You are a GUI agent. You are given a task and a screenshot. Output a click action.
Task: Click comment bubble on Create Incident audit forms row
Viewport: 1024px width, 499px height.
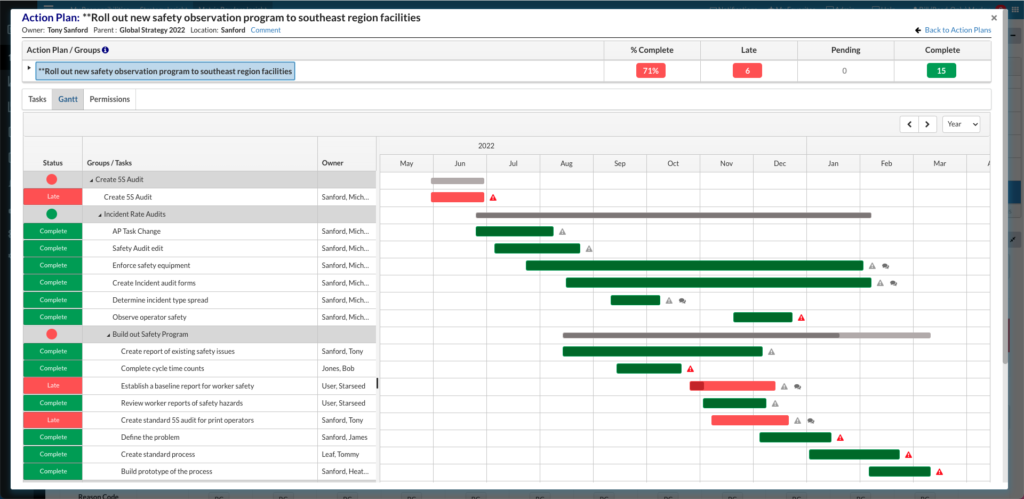(x=893, y=283)
